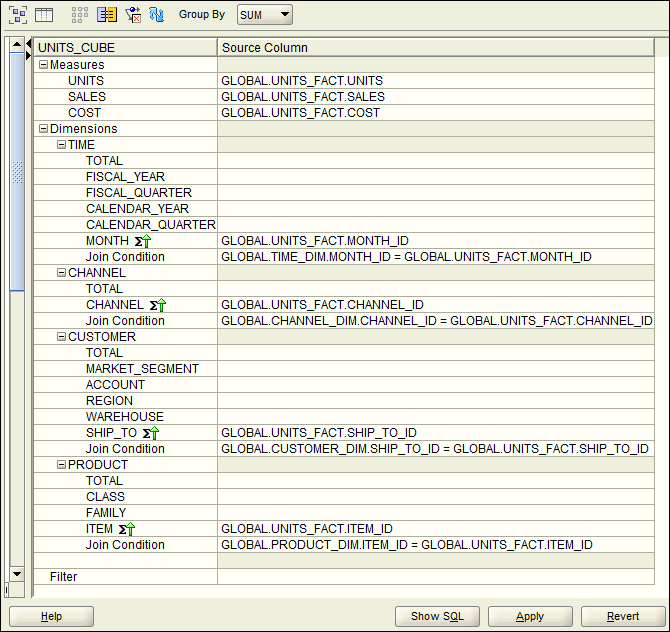Collapse the PRODUCT dimension
Screen dimensions: 670x632
point(61,465)
